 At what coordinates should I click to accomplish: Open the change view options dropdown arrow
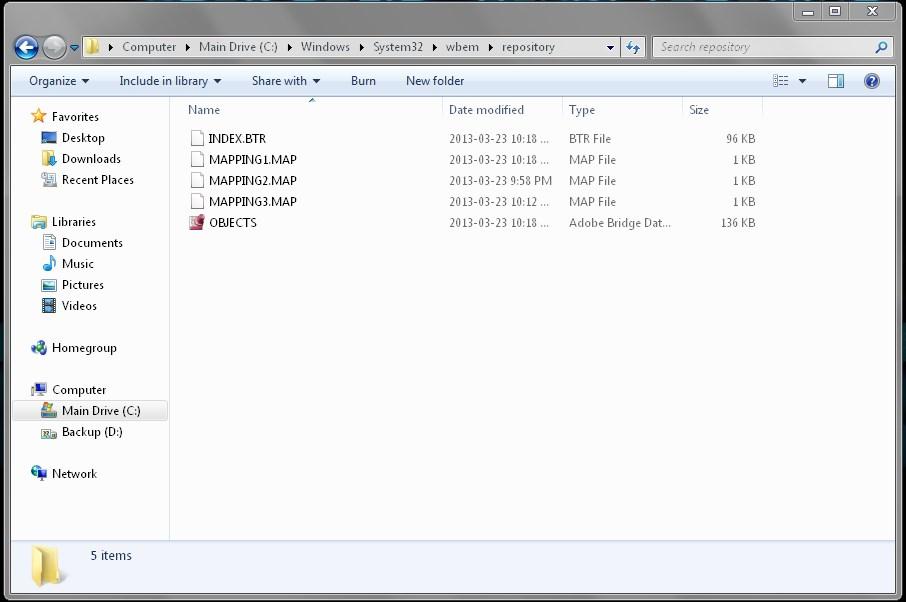pos(802,81)
